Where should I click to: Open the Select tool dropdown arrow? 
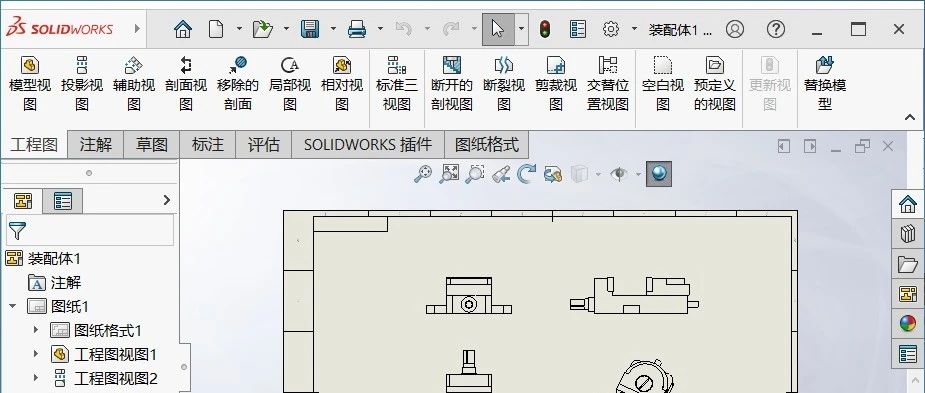pos(521,28)
